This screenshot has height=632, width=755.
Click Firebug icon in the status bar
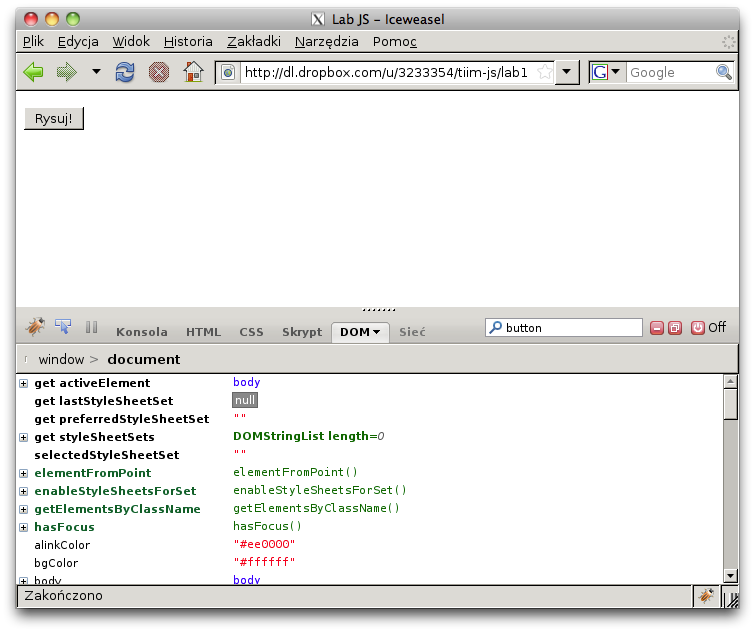706,596
